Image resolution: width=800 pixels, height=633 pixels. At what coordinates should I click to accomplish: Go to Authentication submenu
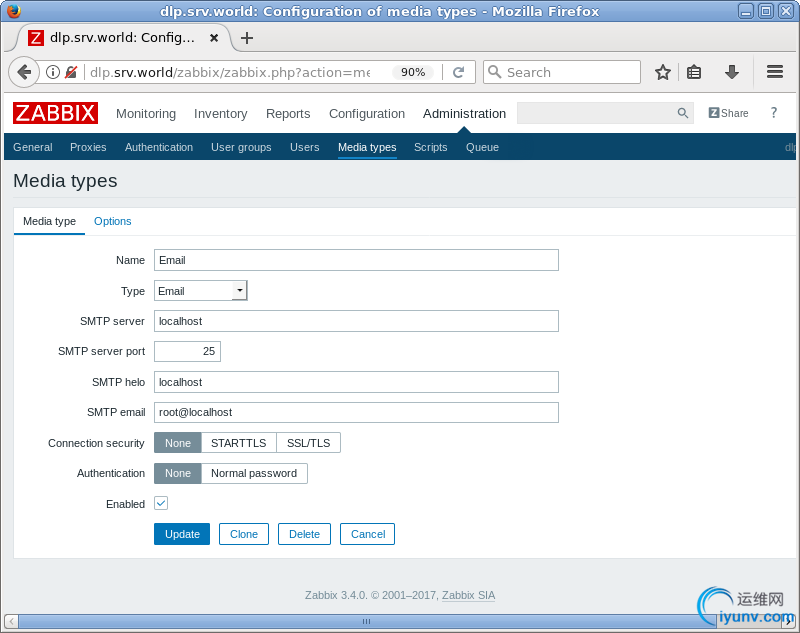coord(159,147)
